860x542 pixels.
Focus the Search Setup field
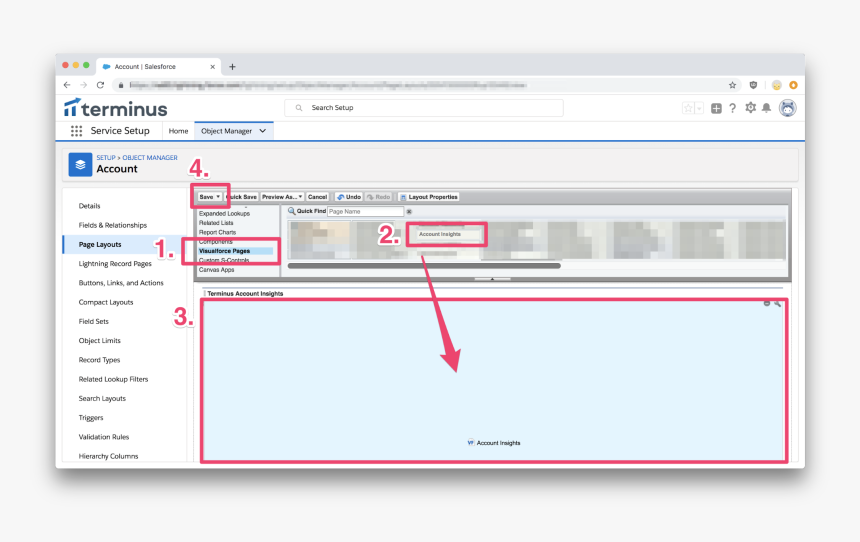423,108
